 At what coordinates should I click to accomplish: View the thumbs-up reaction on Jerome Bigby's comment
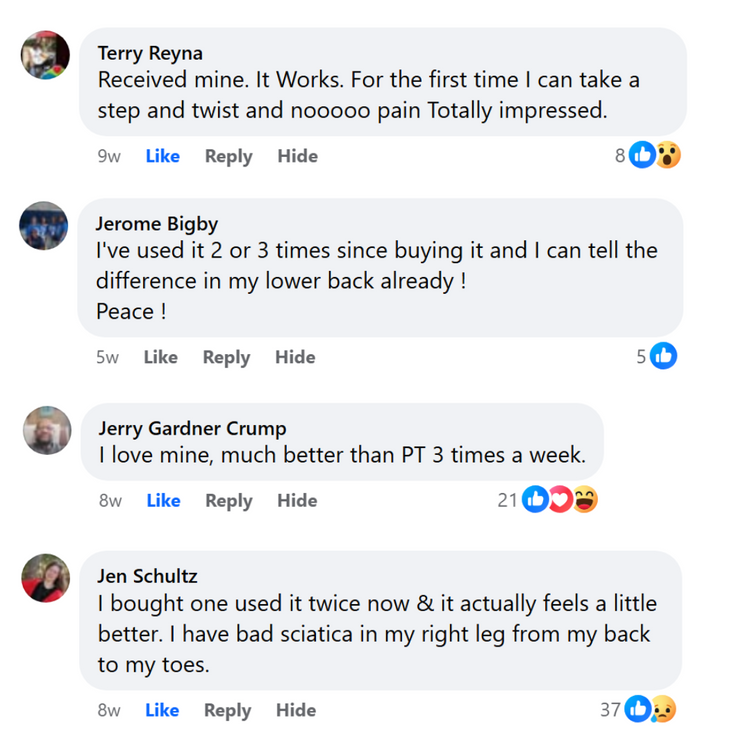[663, 356]
